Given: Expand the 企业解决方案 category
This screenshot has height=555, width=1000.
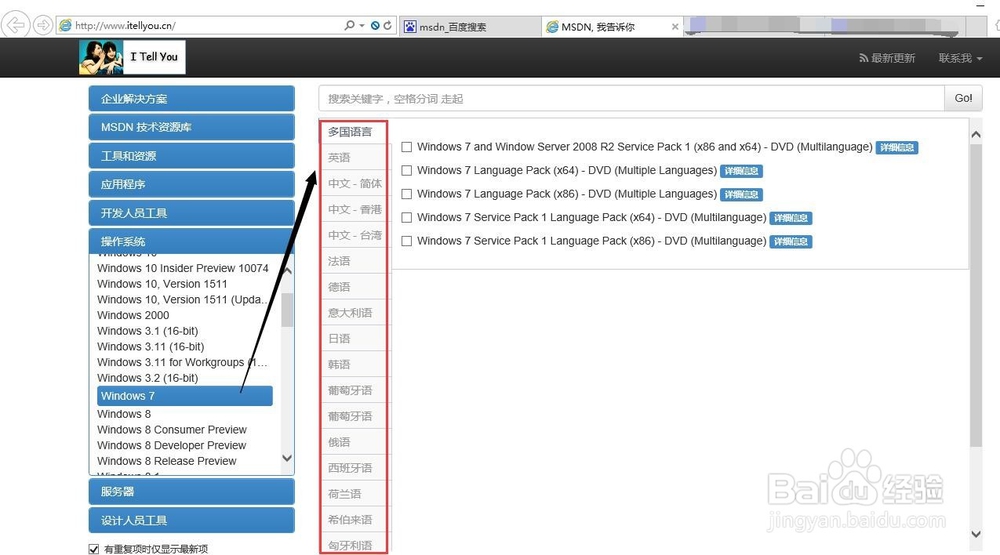Looking at the screenshot, I should point(191,98).
